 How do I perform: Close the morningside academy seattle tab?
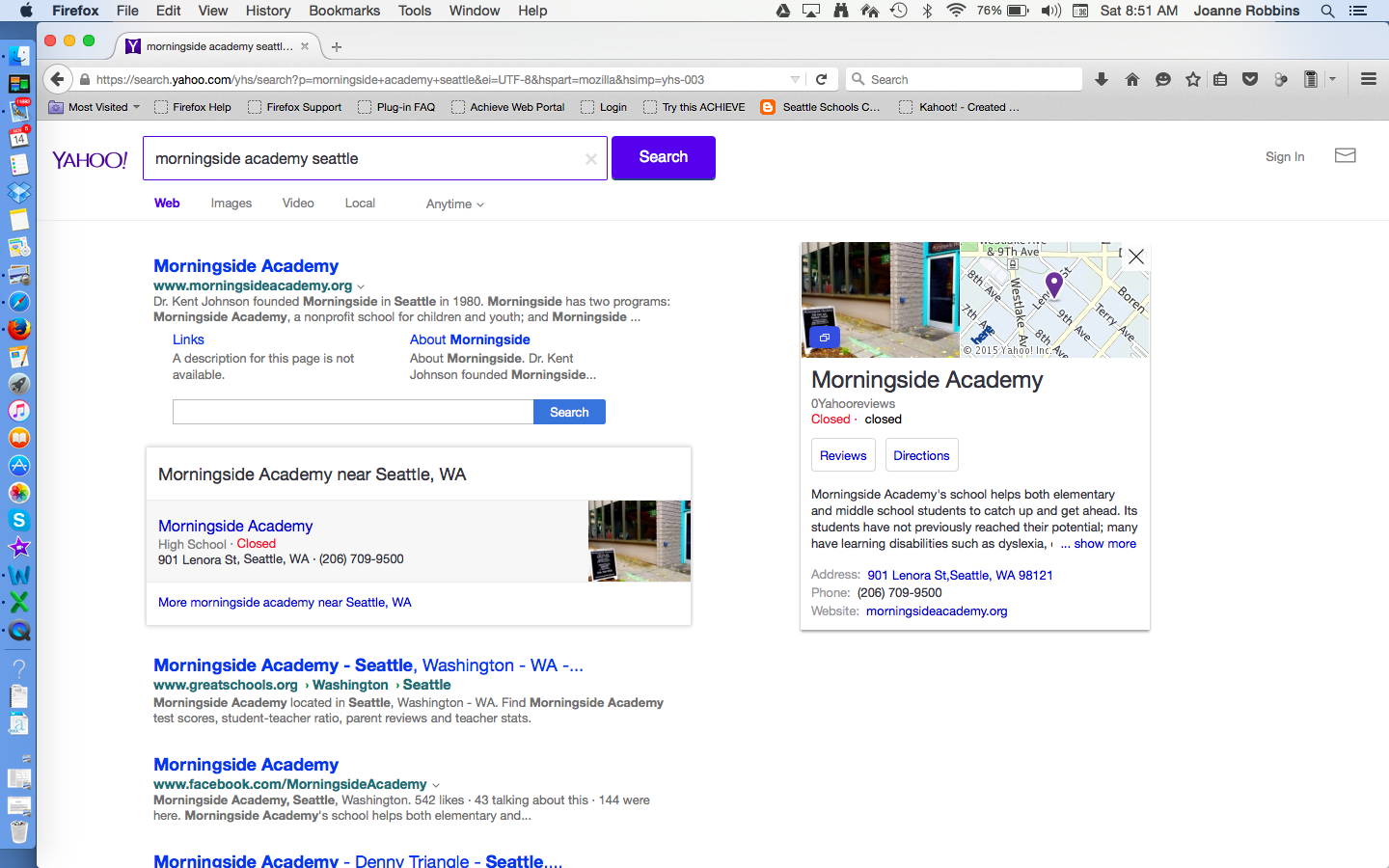coord(305,46)
